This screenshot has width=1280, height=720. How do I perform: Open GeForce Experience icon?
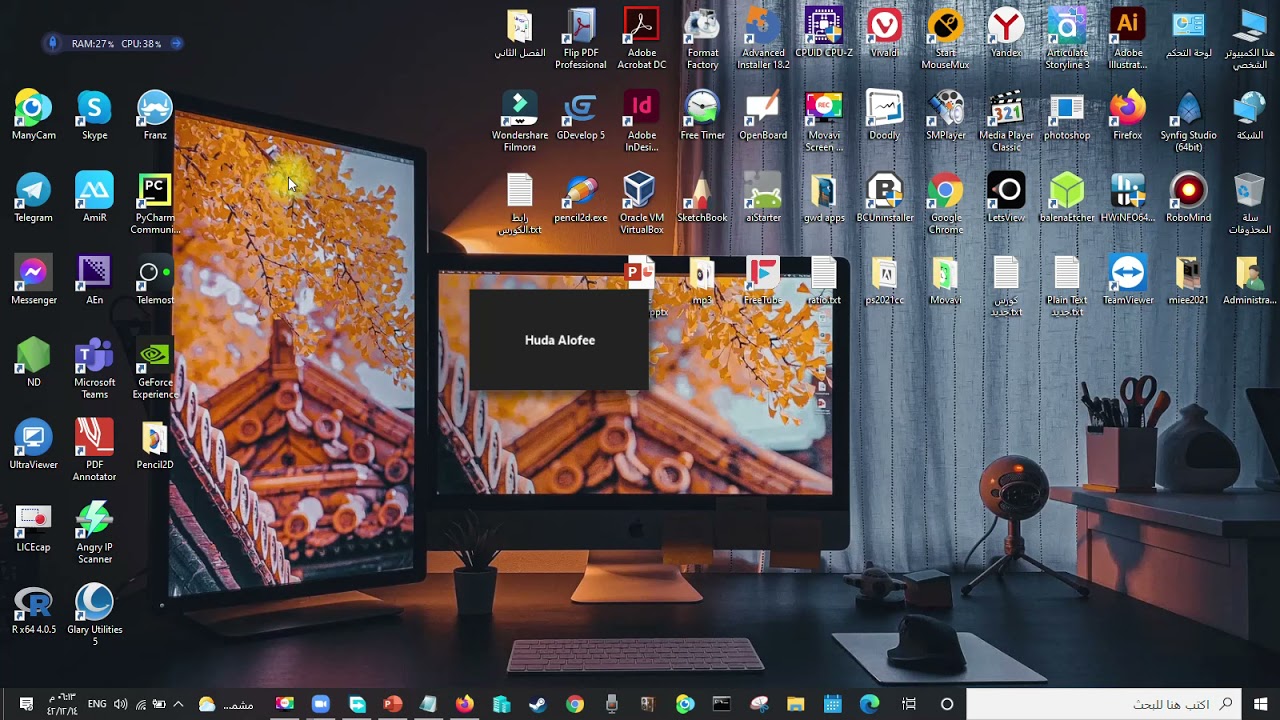pyautogui.click(x=155, y=367)
